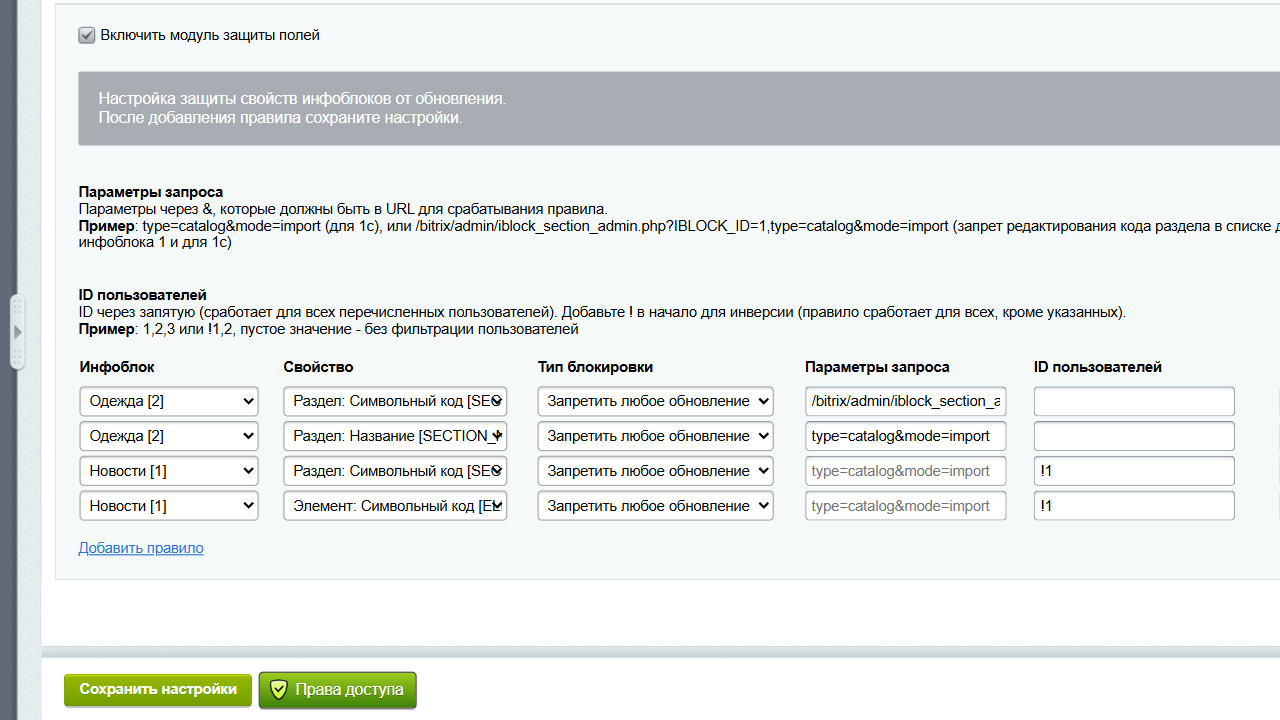Click first row ID пользователей field
Screen dimensions: 1280x720
tap(1134, 401)
